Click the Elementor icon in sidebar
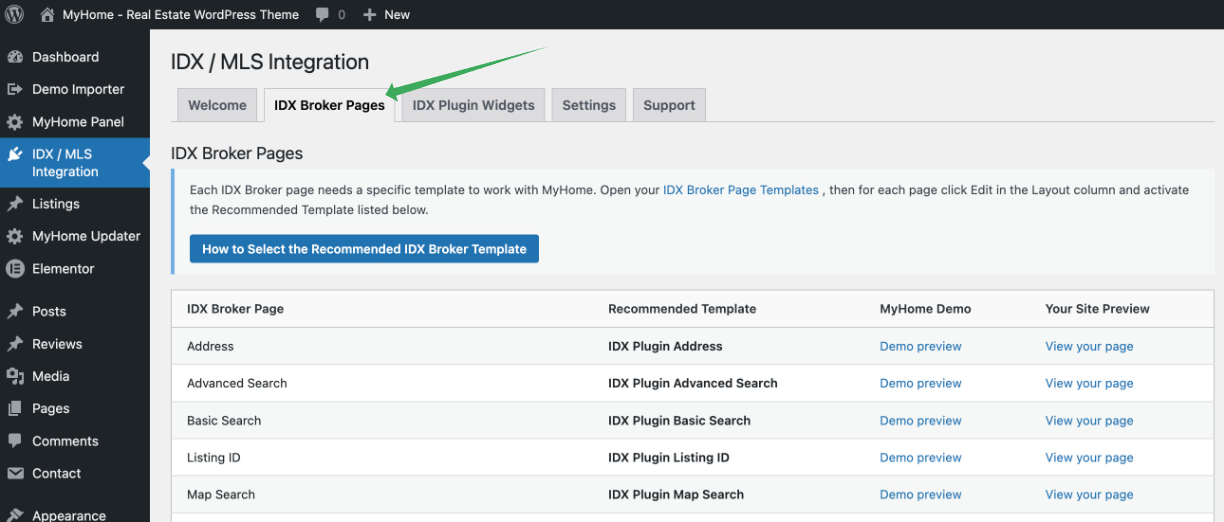Viewport: 1224px width, 522px height. click(x=15, y=268)
